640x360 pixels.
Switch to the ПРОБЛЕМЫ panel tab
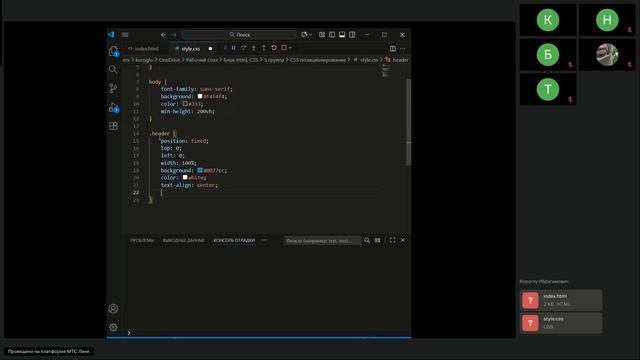[142, 240]
